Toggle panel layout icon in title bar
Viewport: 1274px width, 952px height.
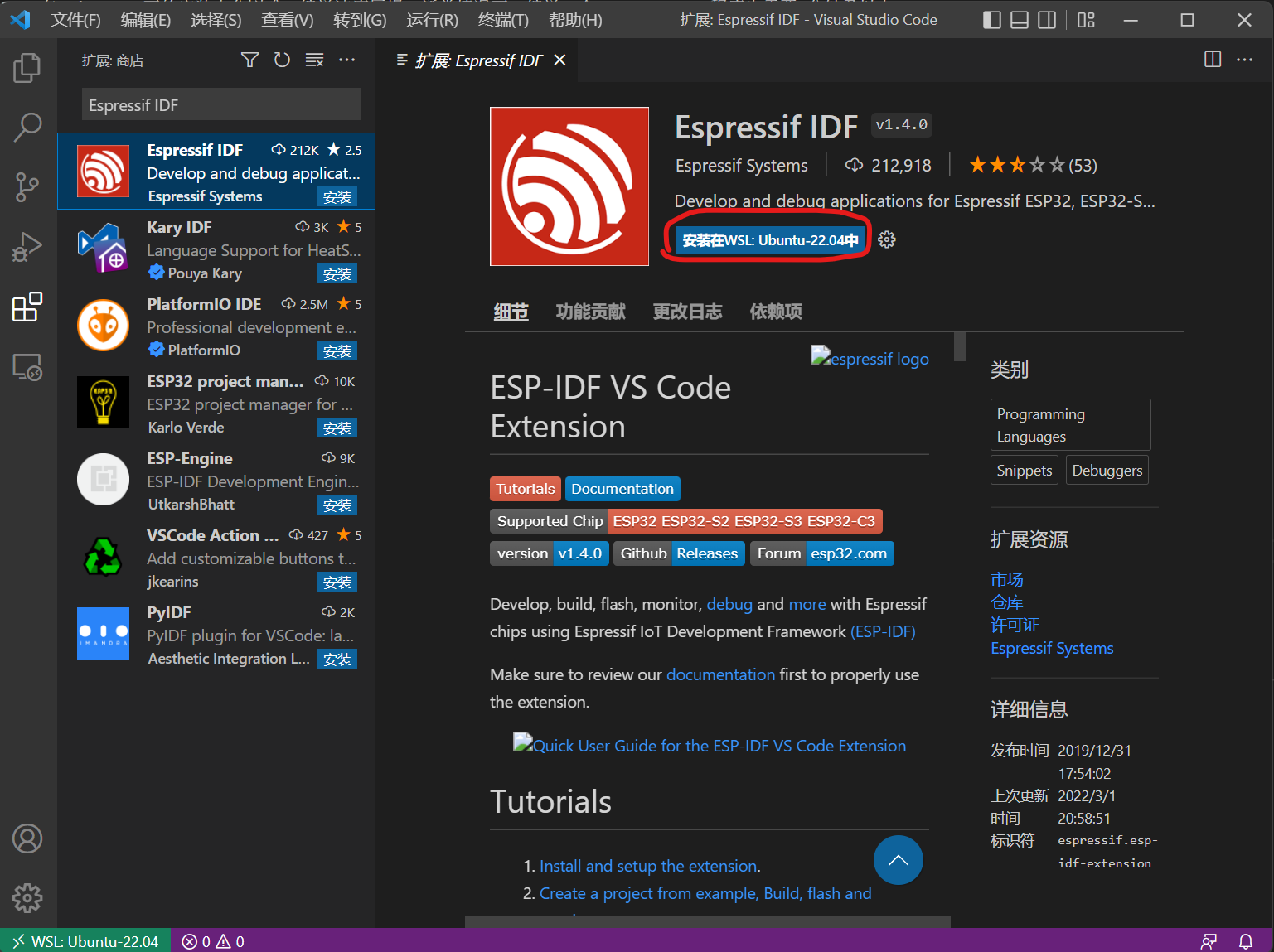(1020, 20)
